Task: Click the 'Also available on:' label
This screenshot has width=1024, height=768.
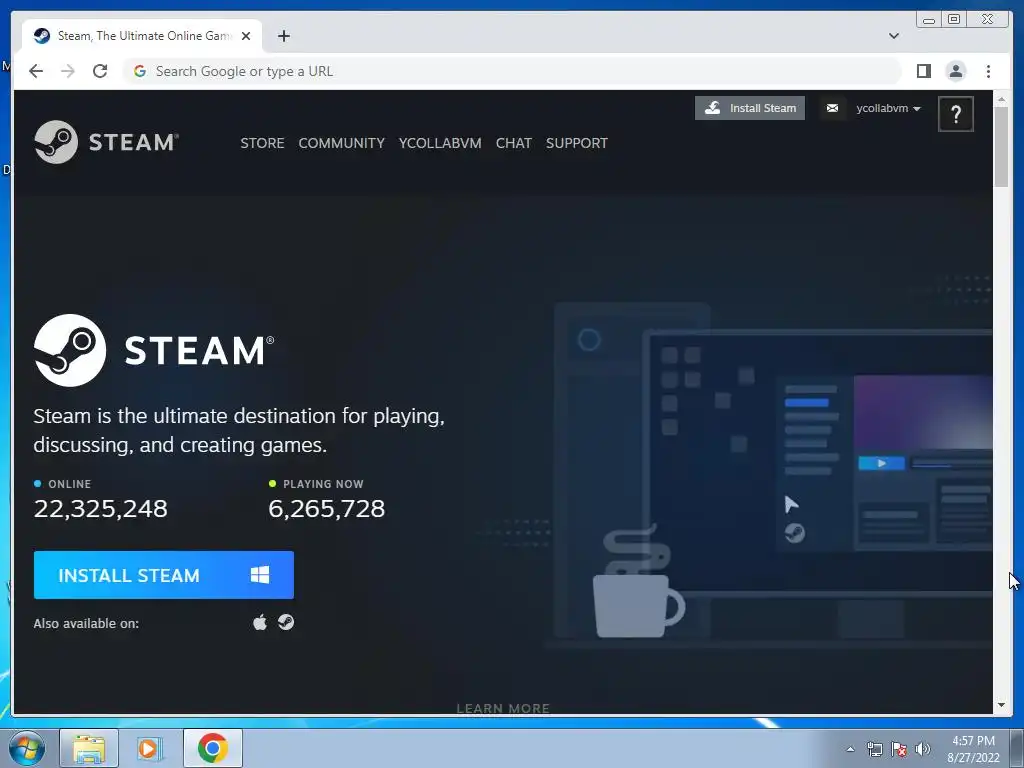Action: [x=86, y=624]
